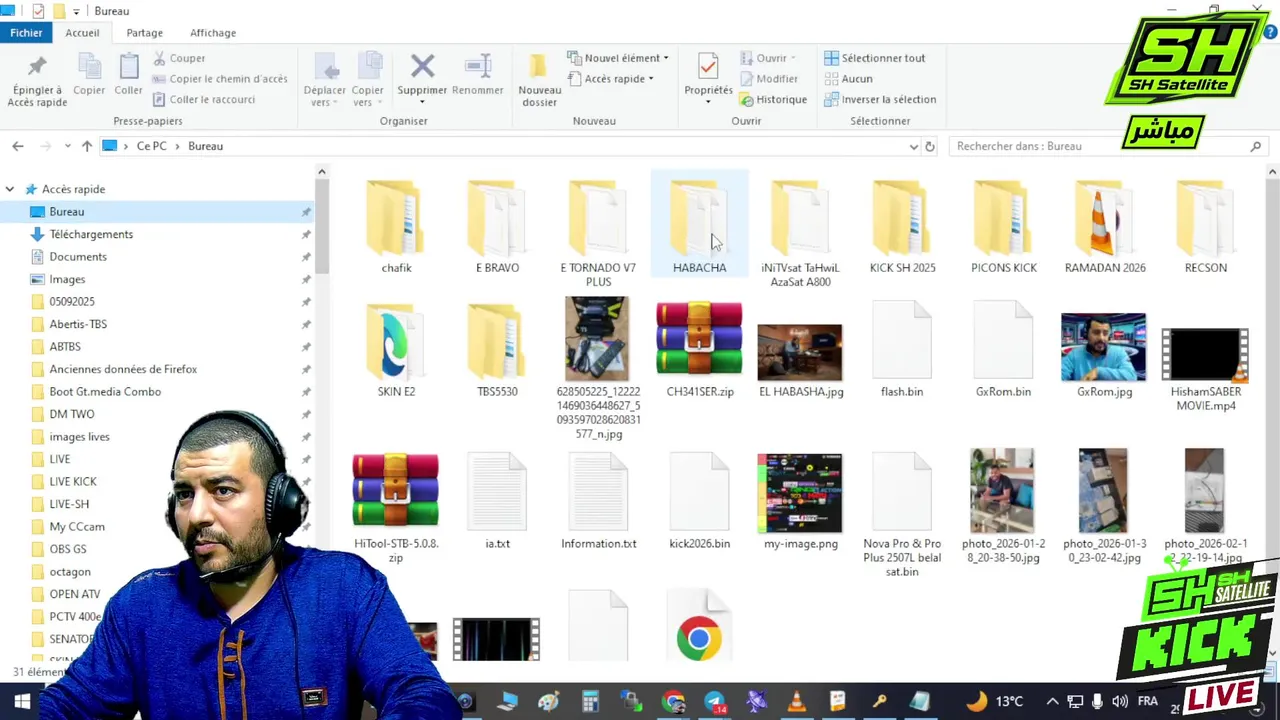Select the ia.txt file
Screen dimensions: 1280x720
(497, 502)
